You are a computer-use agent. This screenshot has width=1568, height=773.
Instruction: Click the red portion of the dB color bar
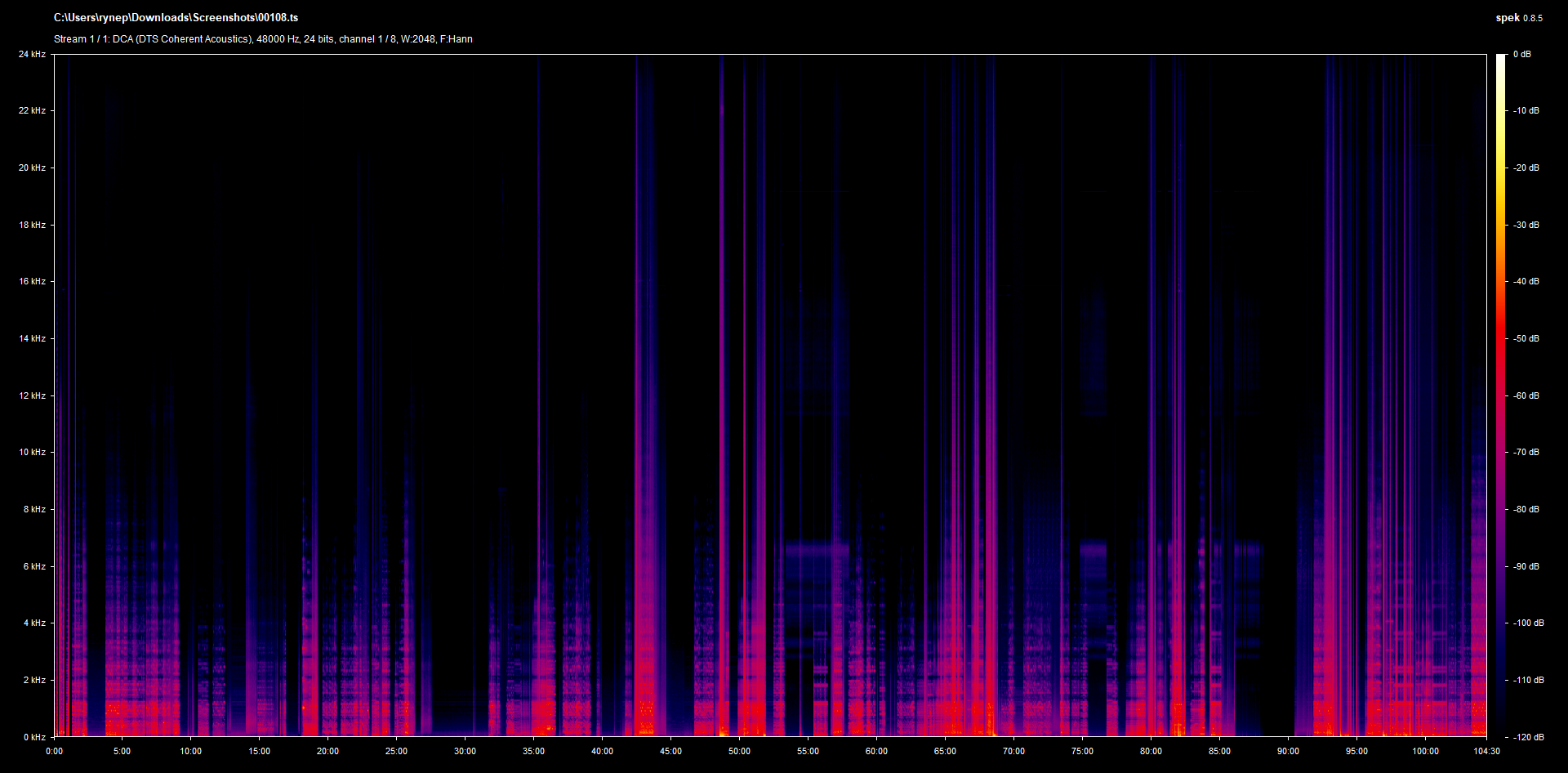point(1500,343)
